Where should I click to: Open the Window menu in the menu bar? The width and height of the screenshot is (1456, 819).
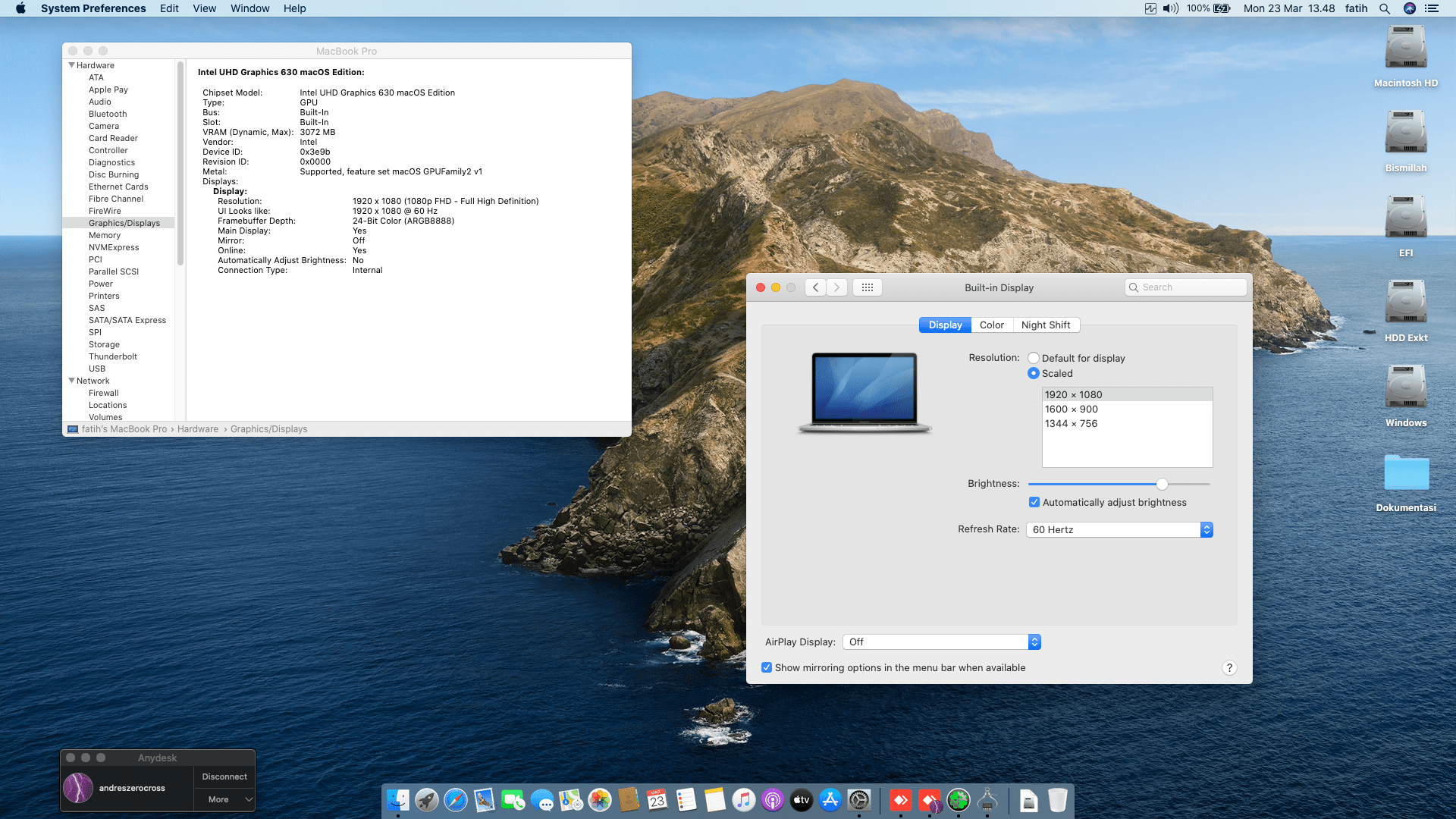pyautogui.click(x=249, y=8)
